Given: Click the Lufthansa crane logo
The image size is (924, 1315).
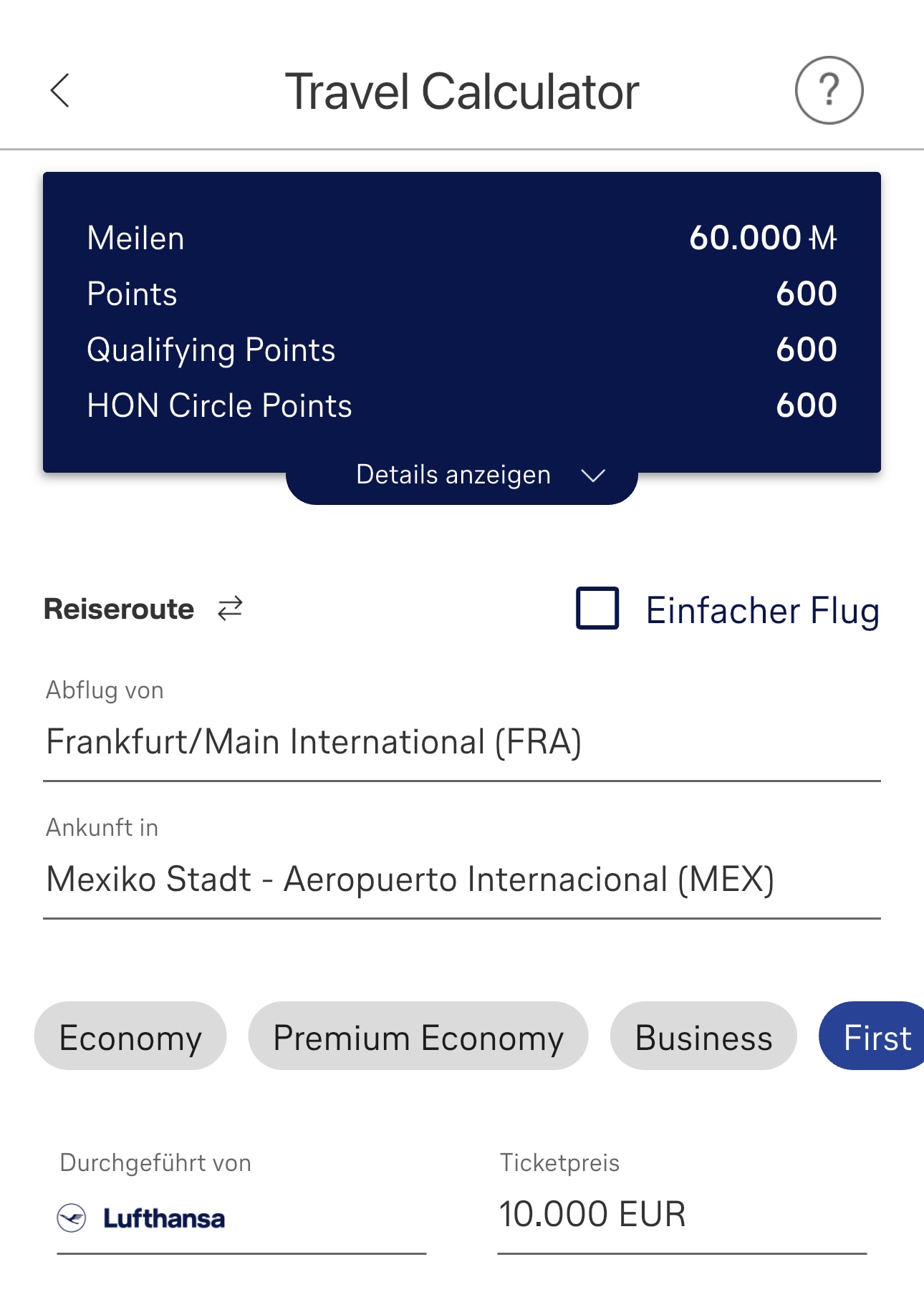Looking at the screenshot, I should pos(72,1218).
